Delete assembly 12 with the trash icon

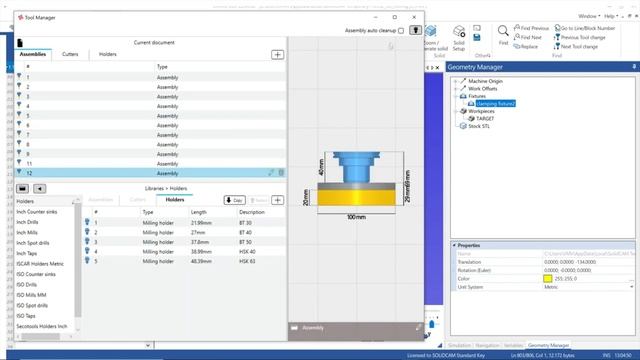281,173
